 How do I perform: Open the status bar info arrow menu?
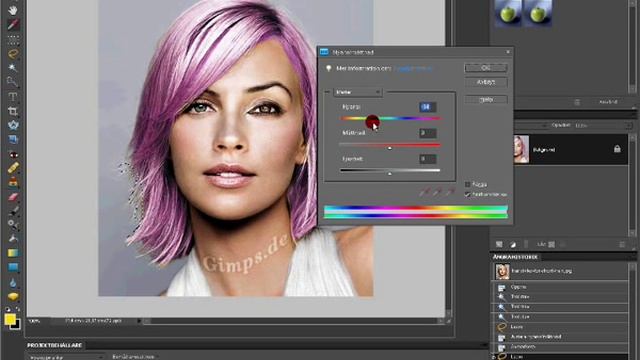(x=139, y=321)
